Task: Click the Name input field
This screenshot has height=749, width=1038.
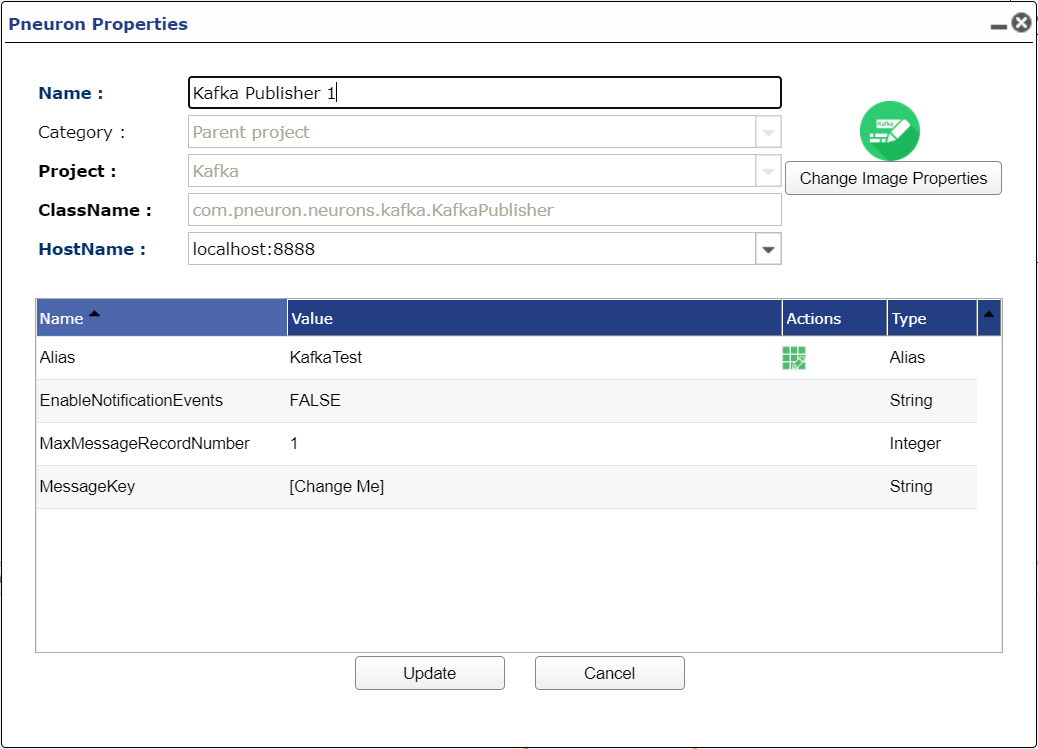Action: click(485, 93)
